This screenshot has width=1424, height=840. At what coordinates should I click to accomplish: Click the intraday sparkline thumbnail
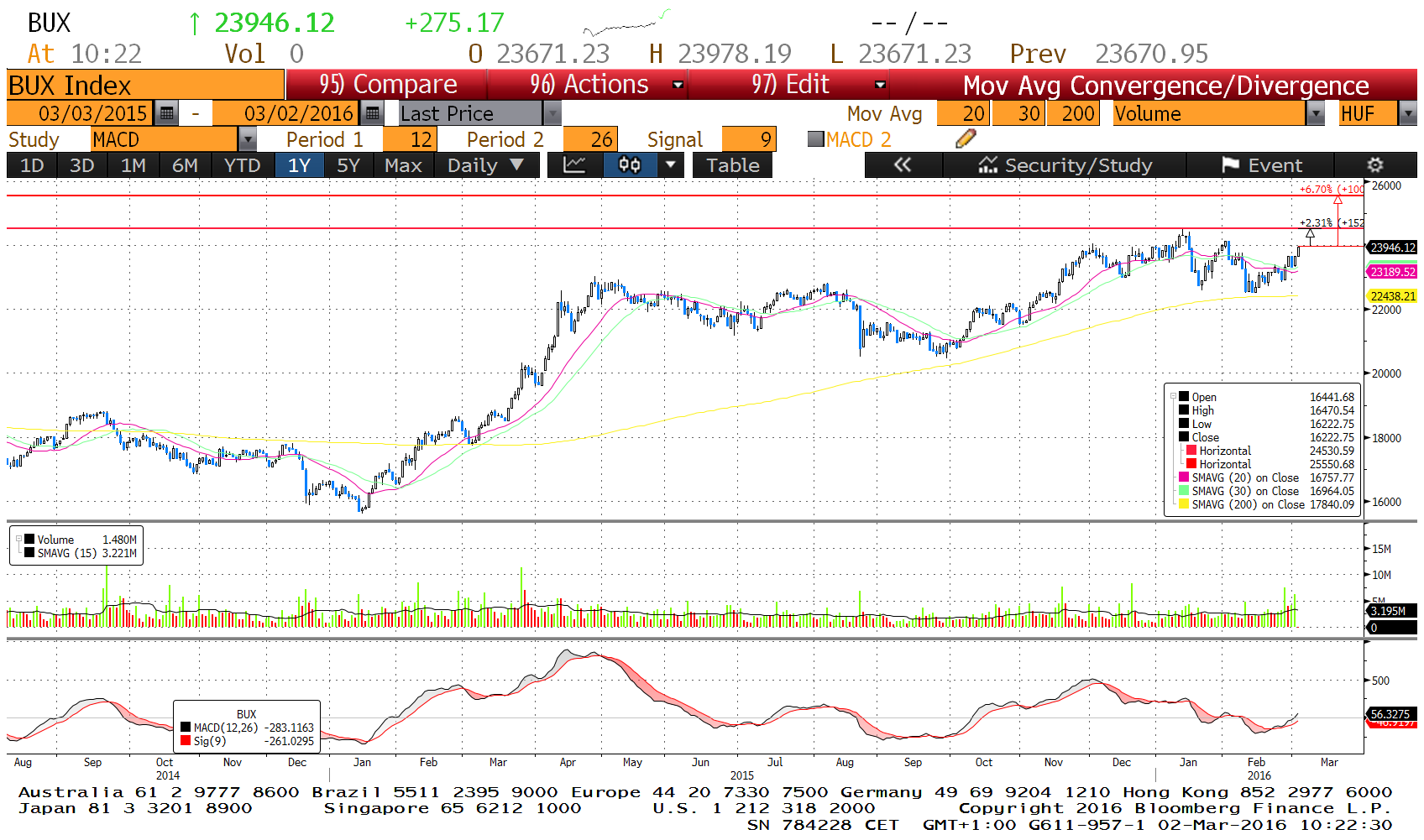(626, 23)
